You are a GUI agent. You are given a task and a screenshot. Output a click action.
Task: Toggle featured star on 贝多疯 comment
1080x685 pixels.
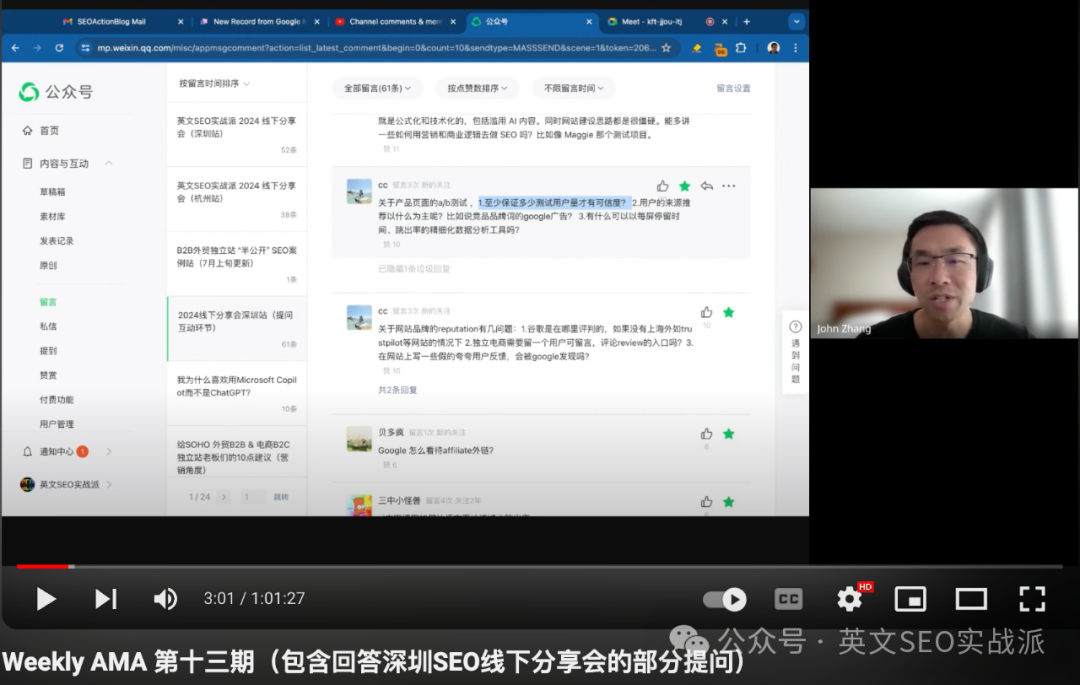coord(729,434)
